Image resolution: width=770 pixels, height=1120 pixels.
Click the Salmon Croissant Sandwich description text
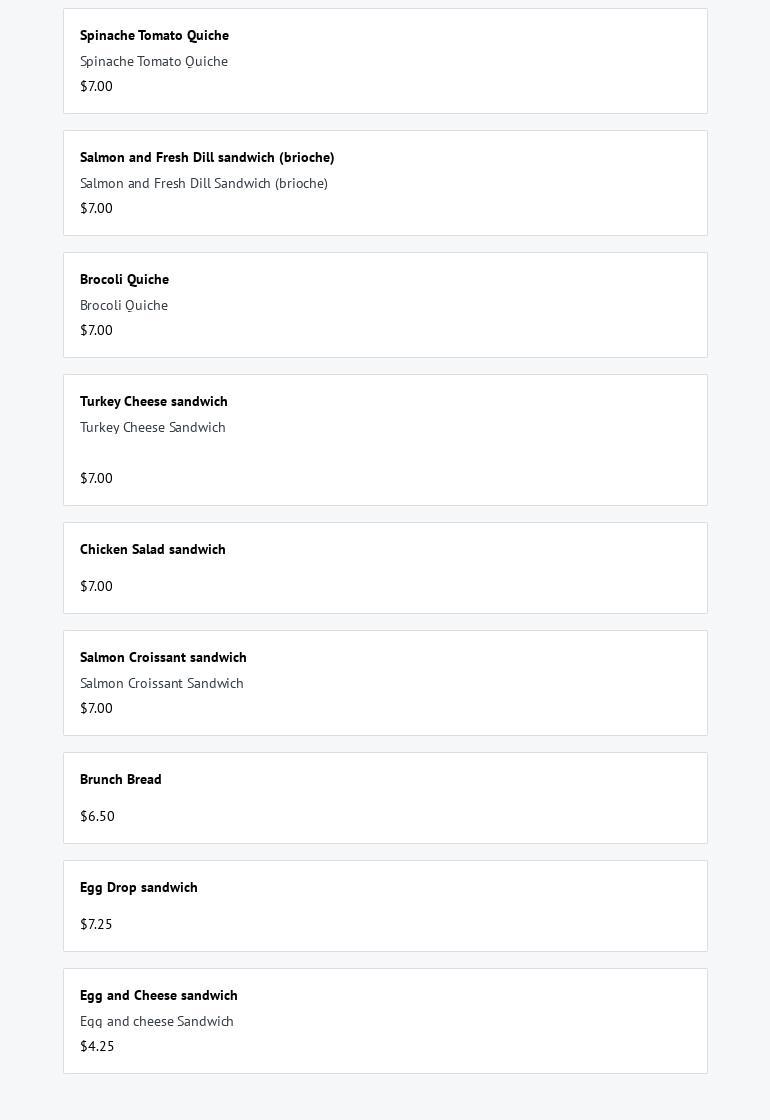tap(162, 683)
